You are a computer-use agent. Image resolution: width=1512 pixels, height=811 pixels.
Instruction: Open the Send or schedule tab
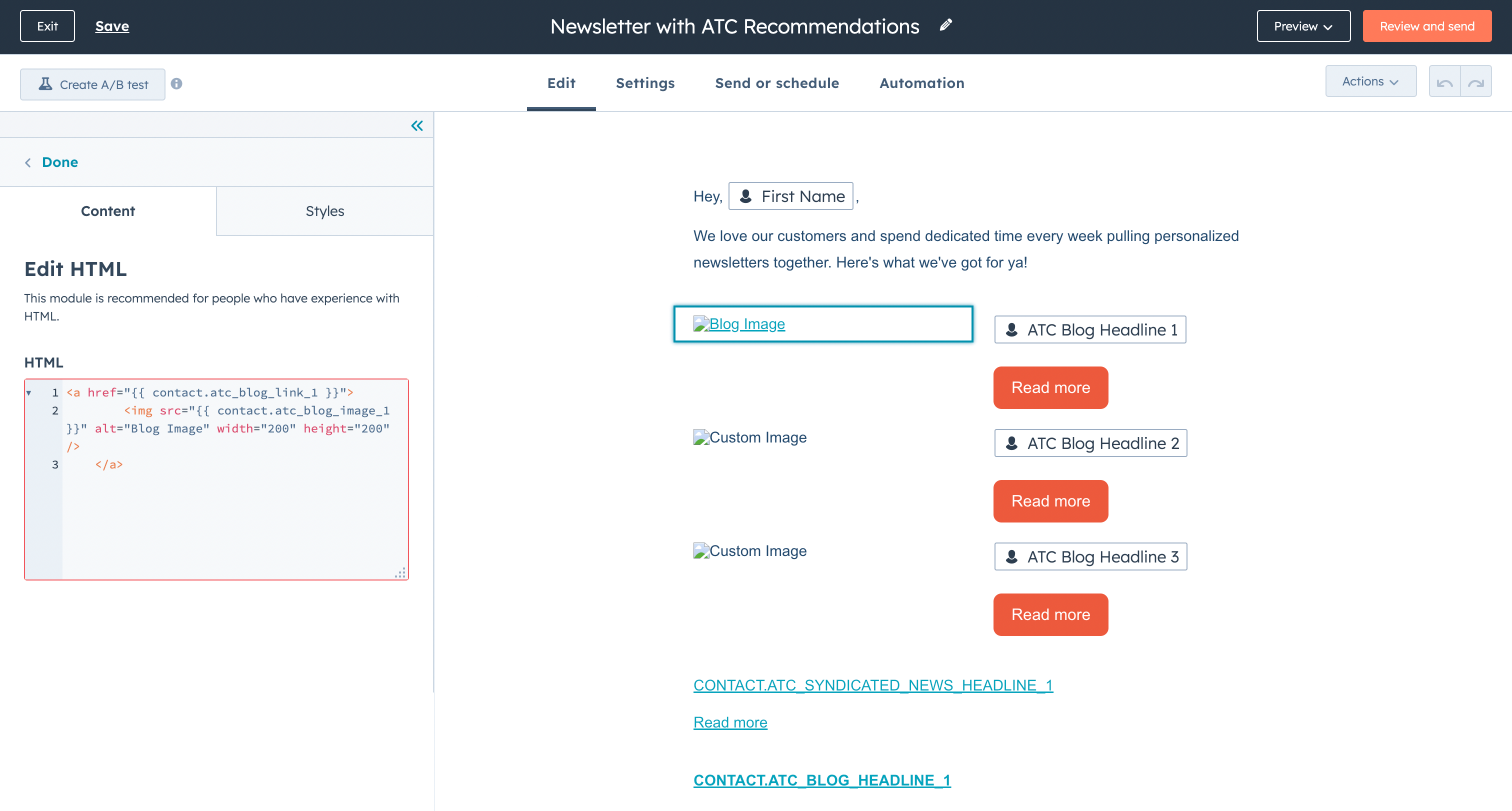click(776, 83)
